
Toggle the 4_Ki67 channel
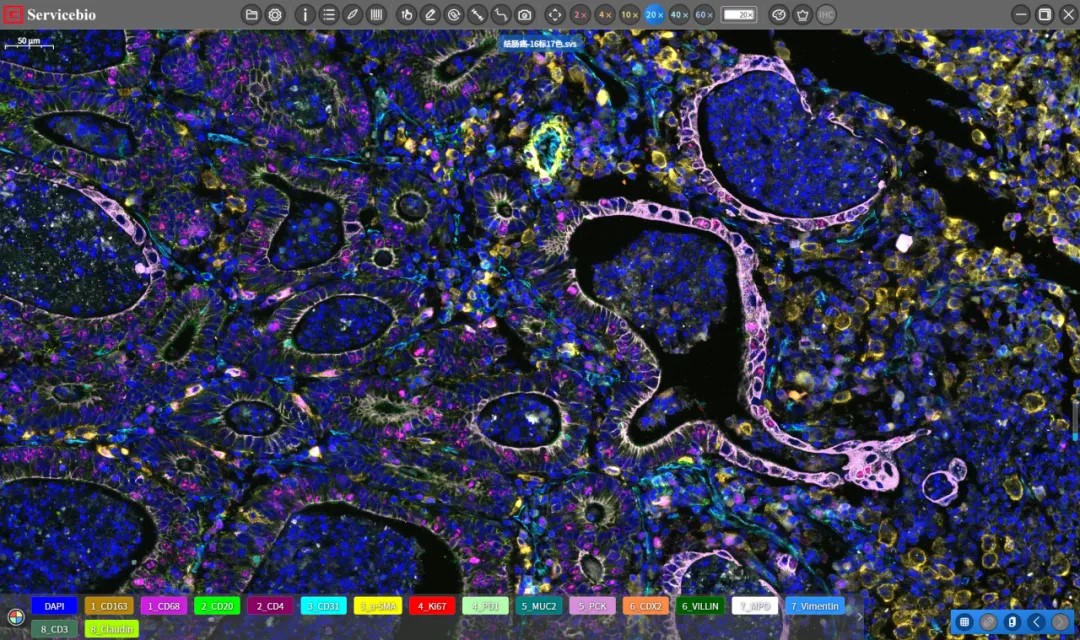pyautogui.click(x=432, y=606)
